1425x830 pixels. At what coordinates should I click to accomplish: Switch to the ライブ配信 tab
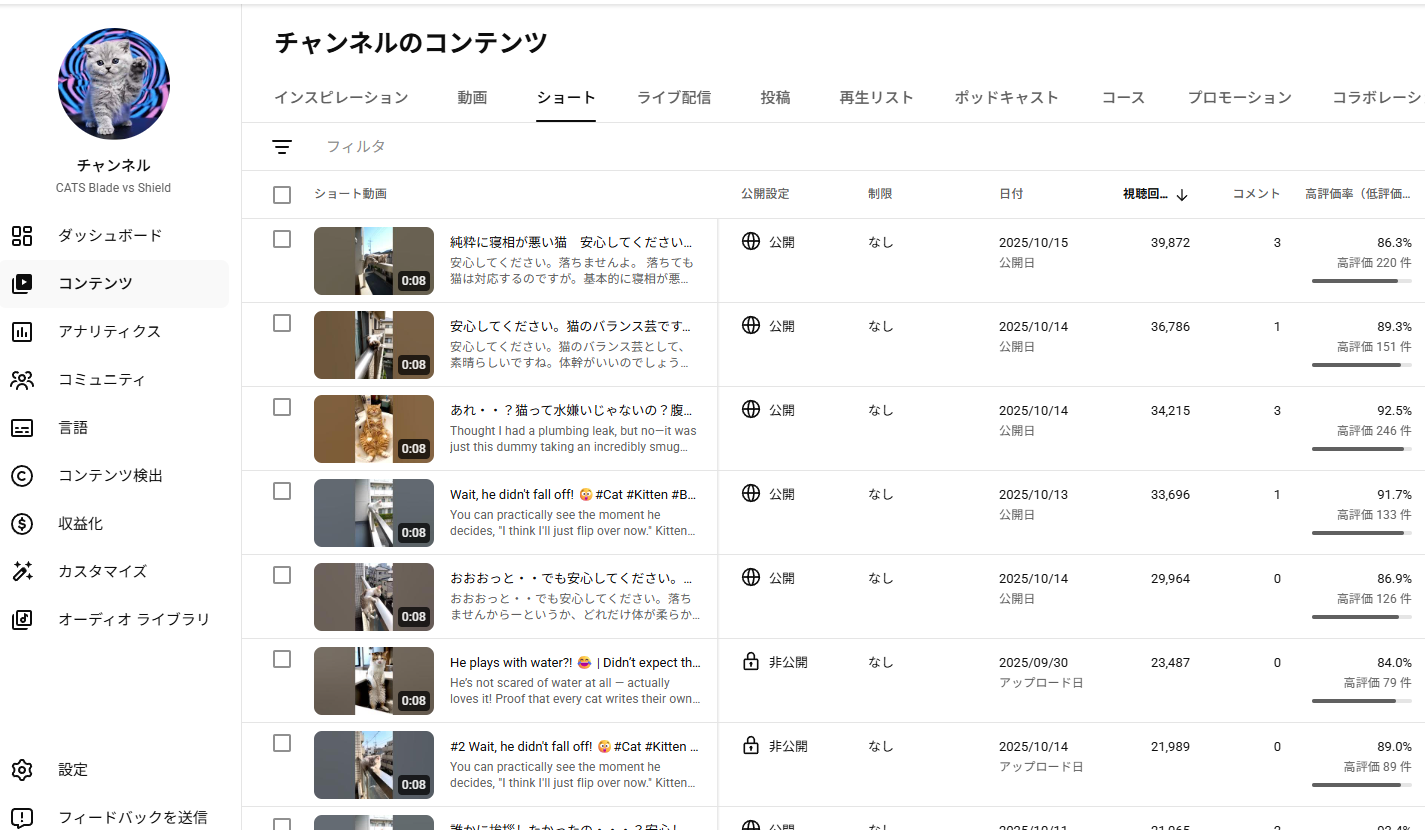coord(674,98)
